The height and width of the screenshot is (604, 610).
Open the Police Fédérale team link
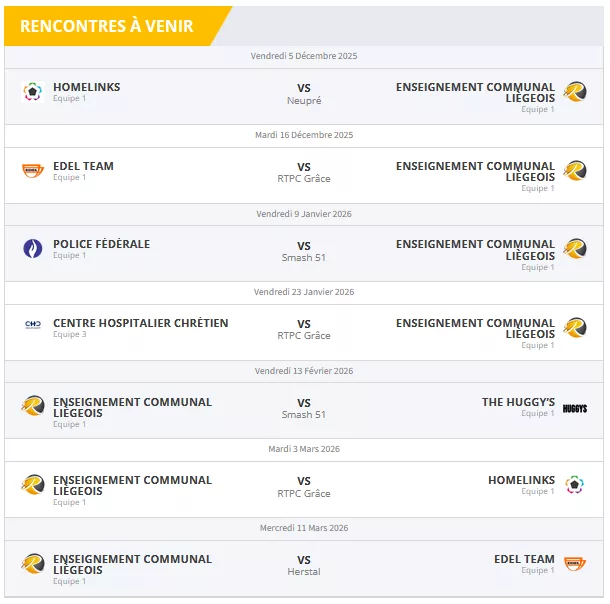coord(101,244)
